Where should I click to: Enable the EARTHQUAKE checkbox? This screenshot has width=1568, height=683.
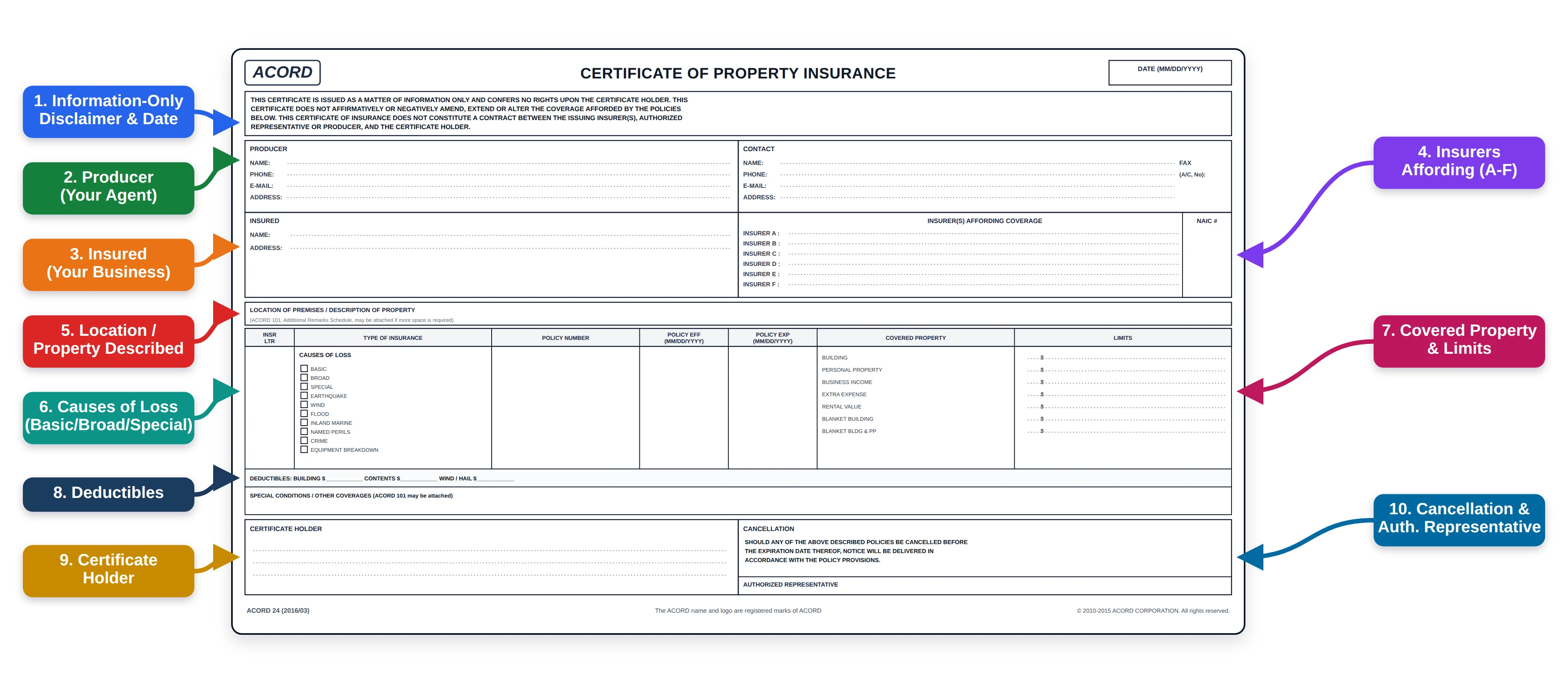point(304,396)
